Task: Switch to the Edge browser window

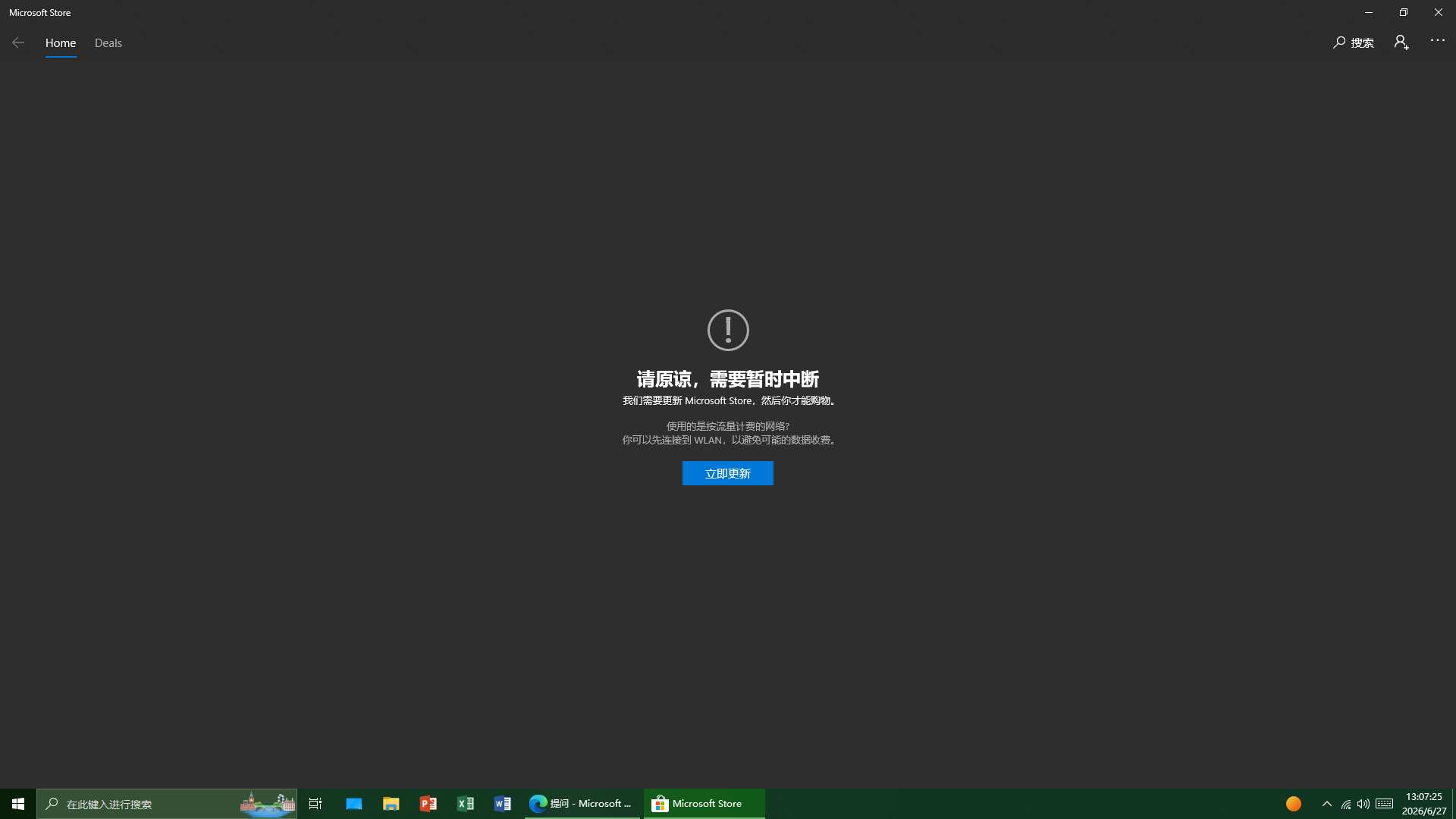Action: (582, 804)
